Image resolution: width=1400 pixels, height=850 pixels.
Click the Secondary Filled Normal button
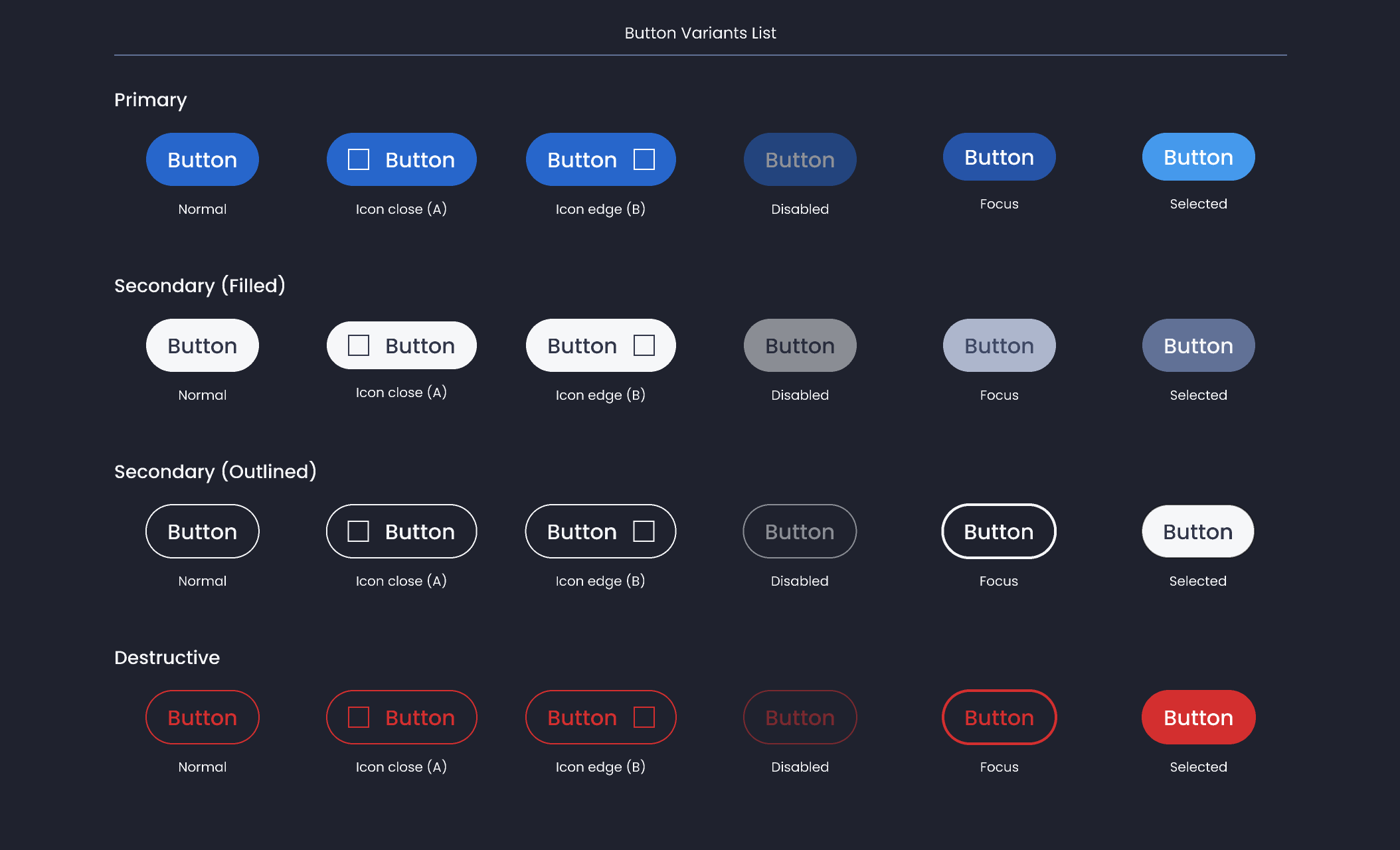tap(202, 345)
